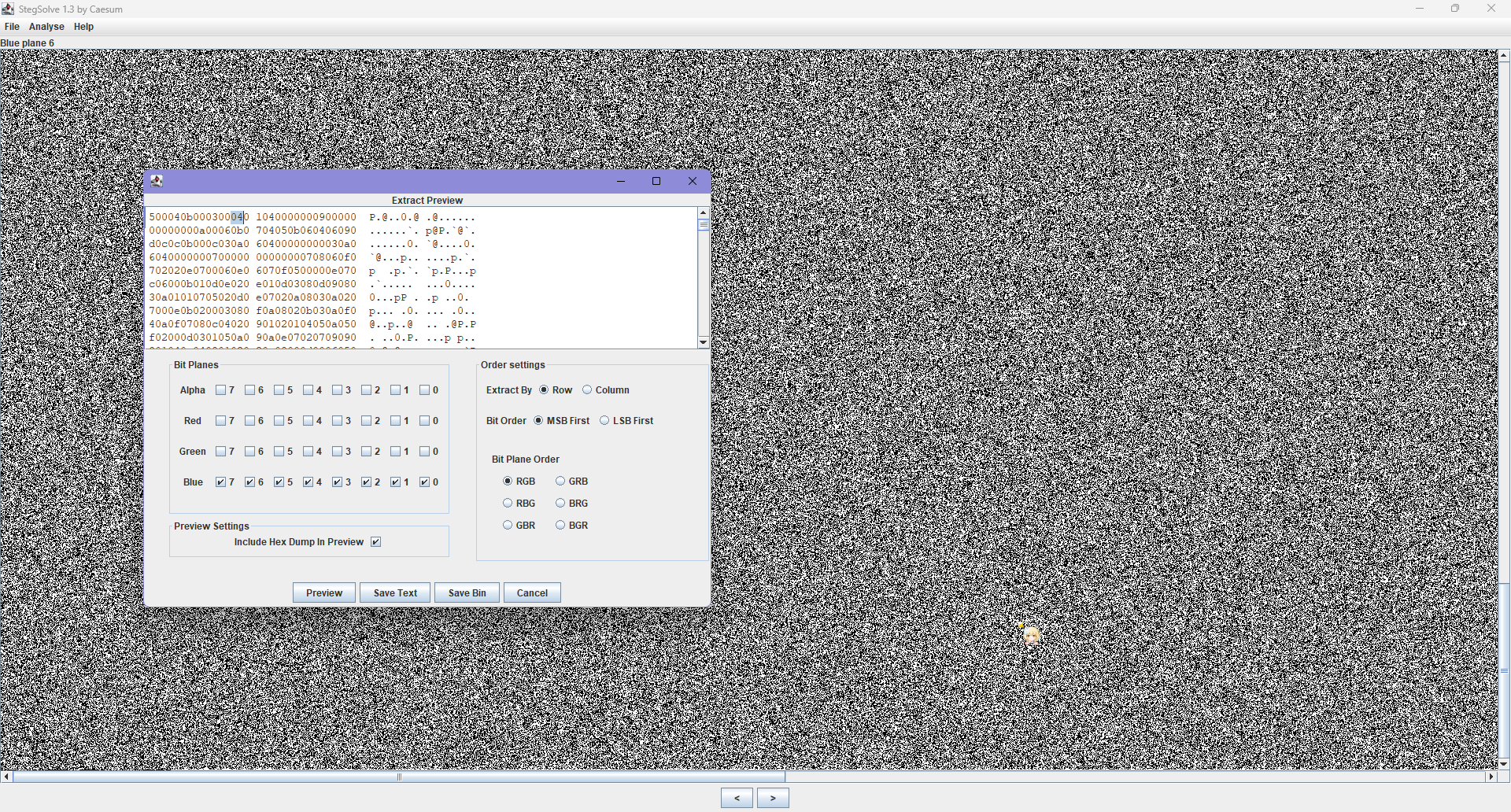
Task: Open the Analyse menu
Action: coord(46,27)
